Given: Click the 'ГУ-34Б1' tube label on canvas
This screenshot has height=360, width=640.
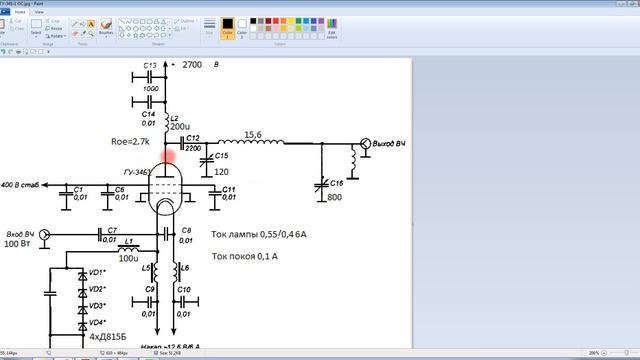Looking at the screenshot, I should tap(137, 173).
